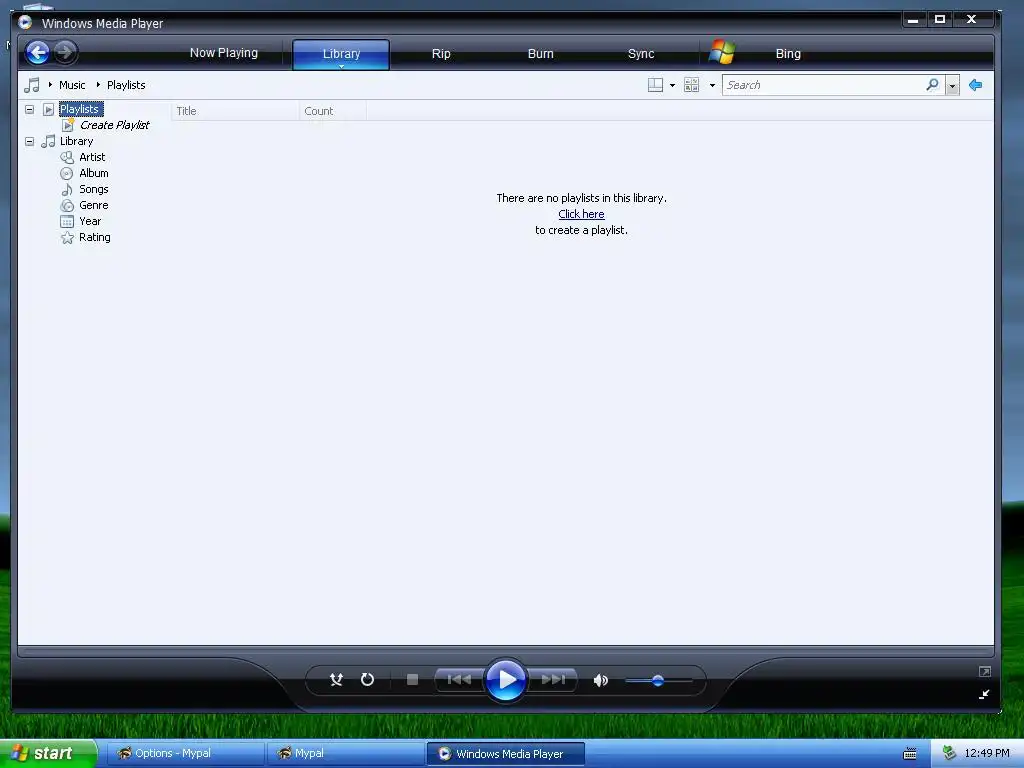Open the Rip tab
Screen dimensions: 1024x768
coord(441,54)
